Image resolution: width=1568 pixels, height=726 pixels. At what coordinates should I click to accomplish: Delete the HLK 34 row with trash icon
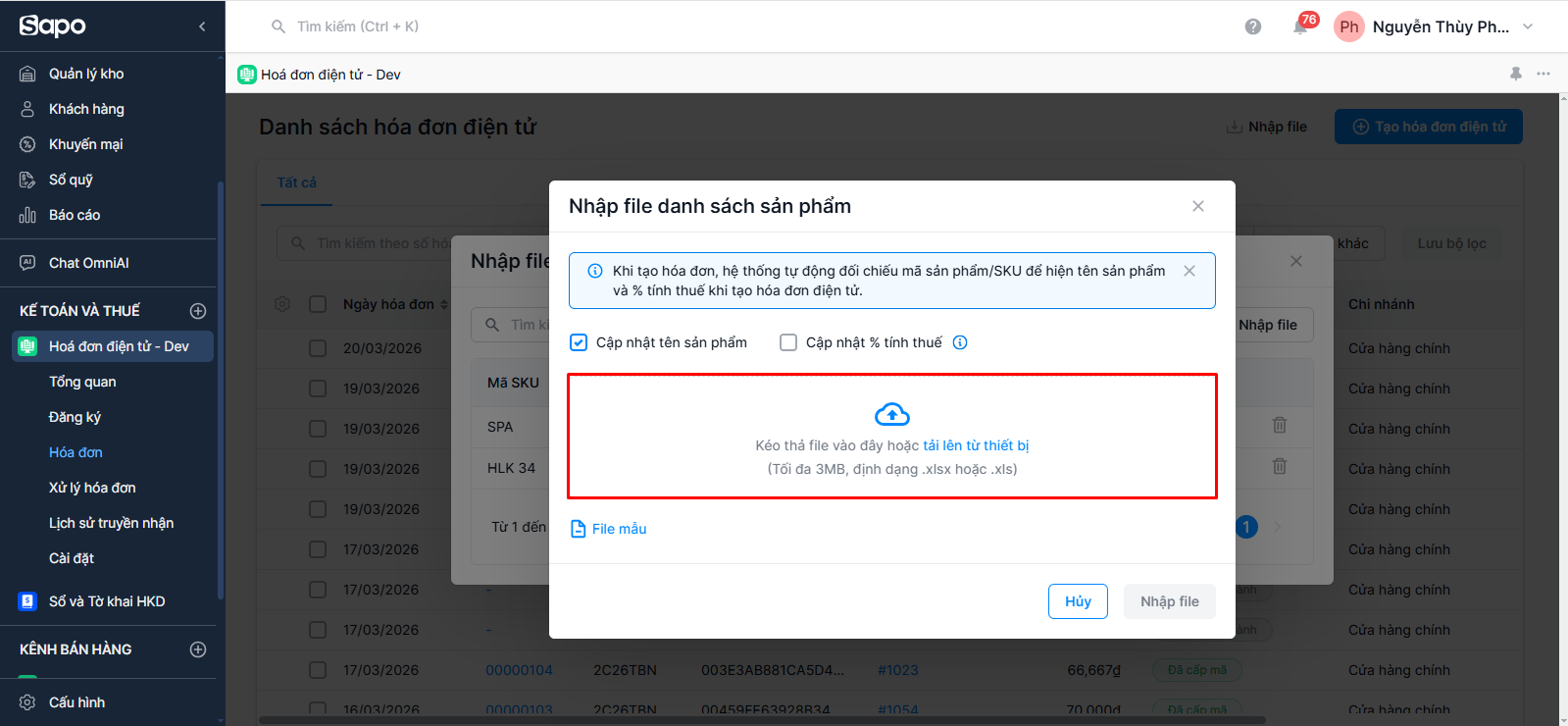[x=1280, y=466]
